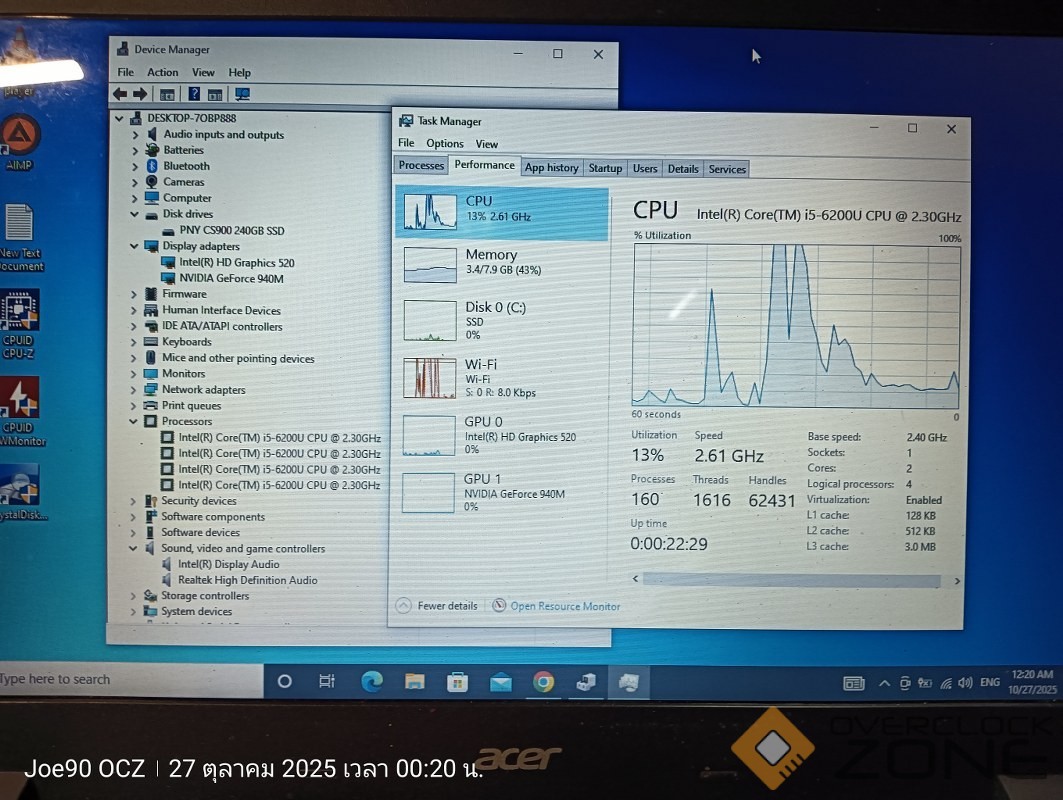Switch to the Startup tab
Screen dimensions: 1063x800
coord(605,168)
